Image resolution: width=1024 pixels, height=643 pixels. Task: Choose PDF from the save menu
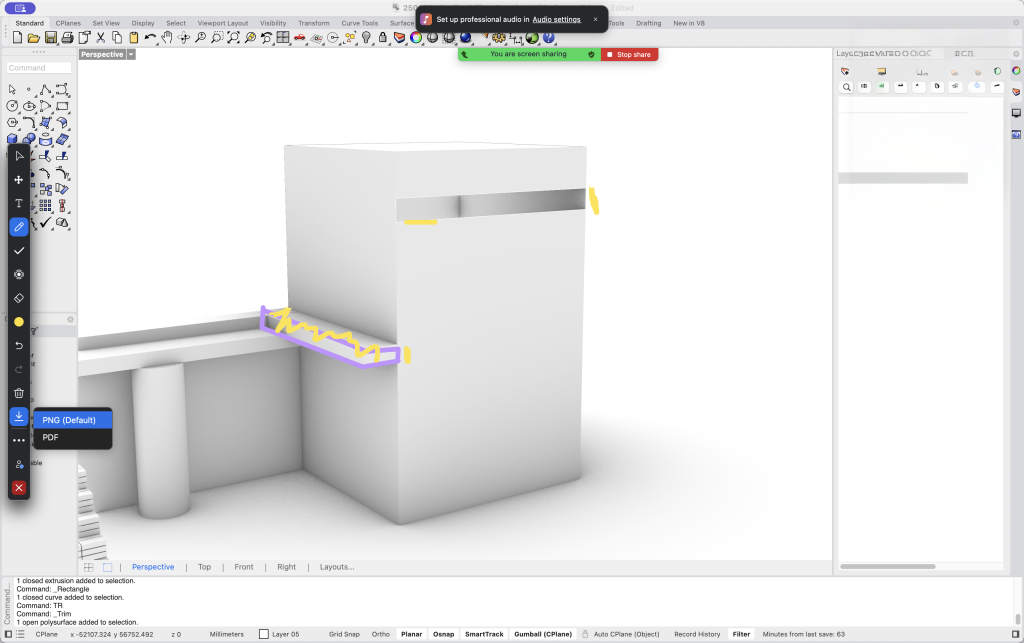coord(50,438)
